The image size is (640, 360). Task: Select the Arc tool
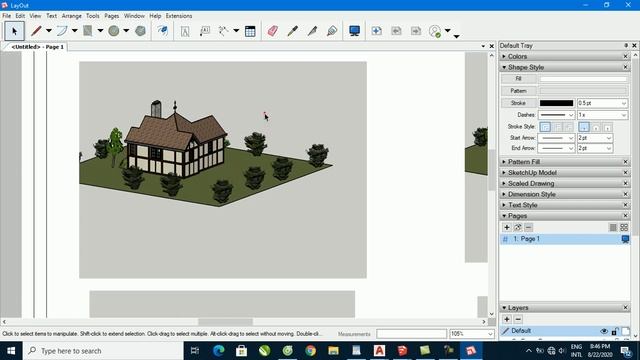pyautogui.click(x=62, y=31)
